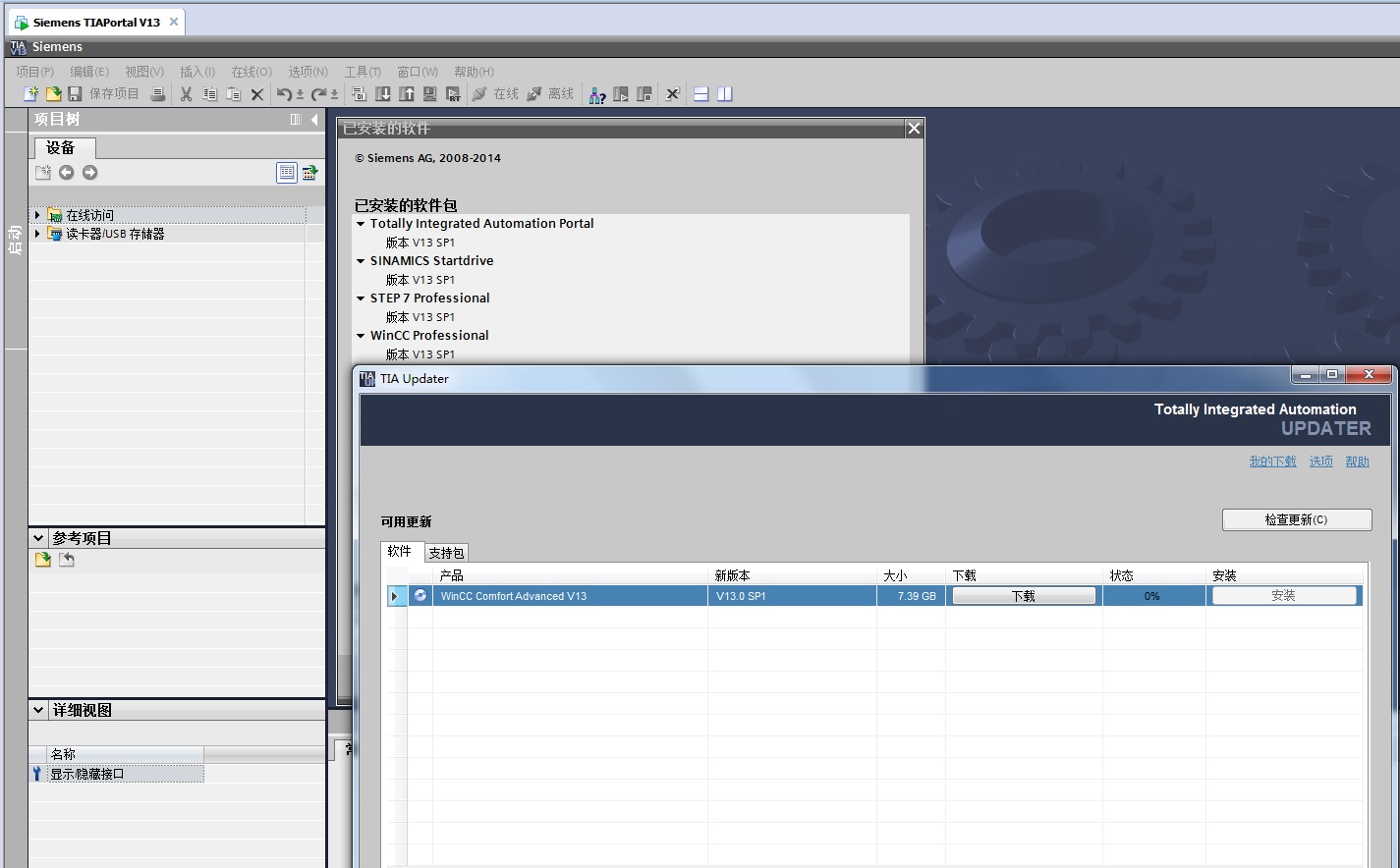The width and height of the screenshot is (1400, 868).
Task: Collapse the 项目树 panel with arrow
Action: point(314,120)
